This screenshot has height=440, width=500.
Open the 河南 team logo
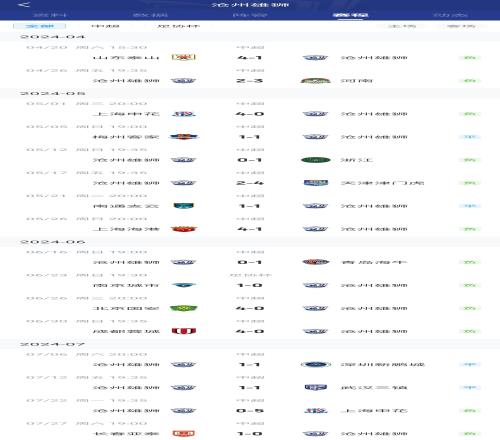click(315, 80)
